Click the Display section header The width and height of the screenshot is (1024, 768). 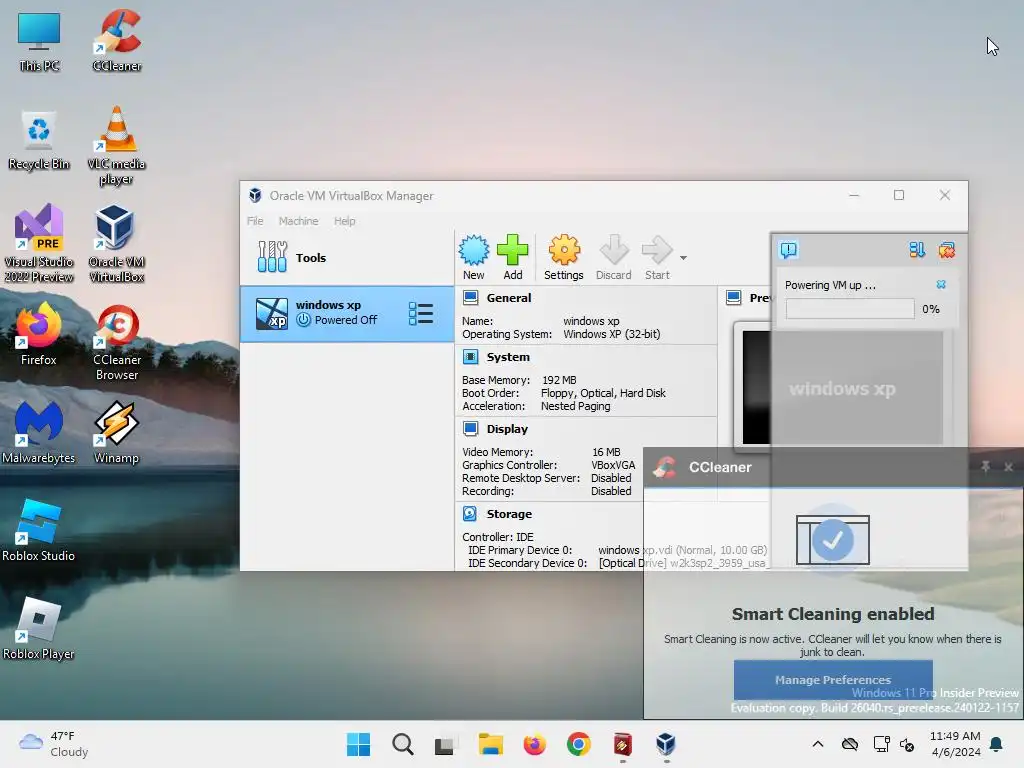[507, 429]
